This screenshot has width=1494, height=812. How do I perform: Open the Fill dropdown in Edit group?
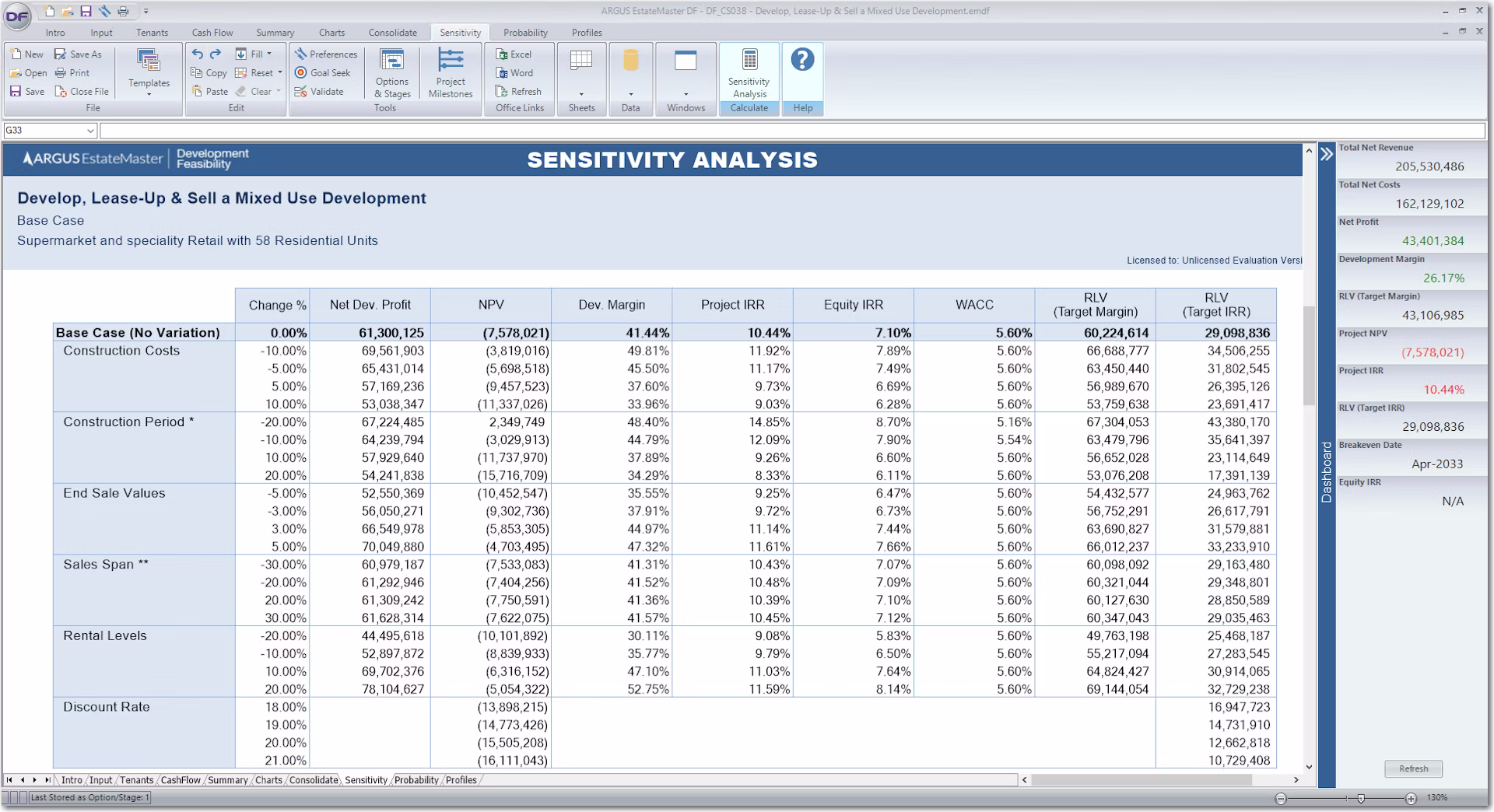[269, 54]
